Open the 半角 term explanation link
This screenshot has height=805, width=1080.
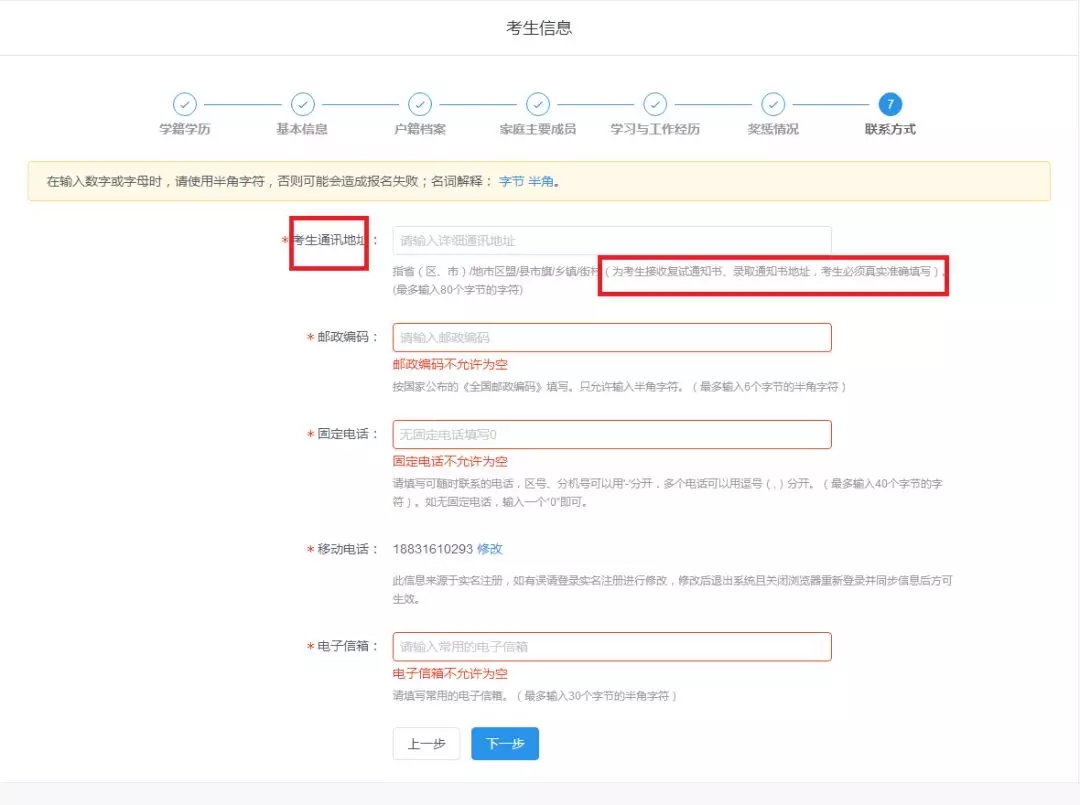point(540,182)
